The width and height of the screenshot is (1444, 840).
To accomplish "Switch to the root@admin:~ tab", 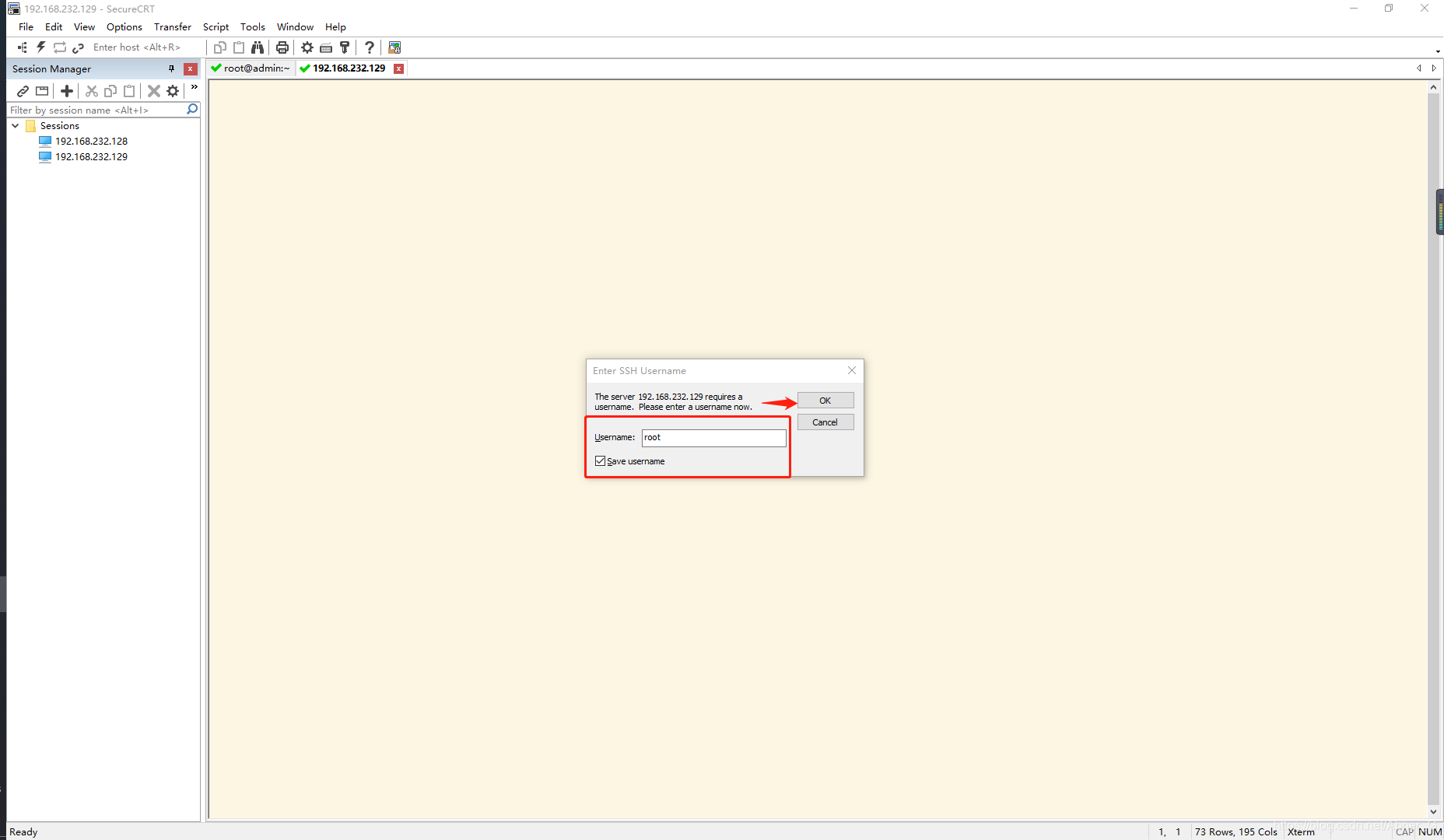I will (x=251, y=68).
